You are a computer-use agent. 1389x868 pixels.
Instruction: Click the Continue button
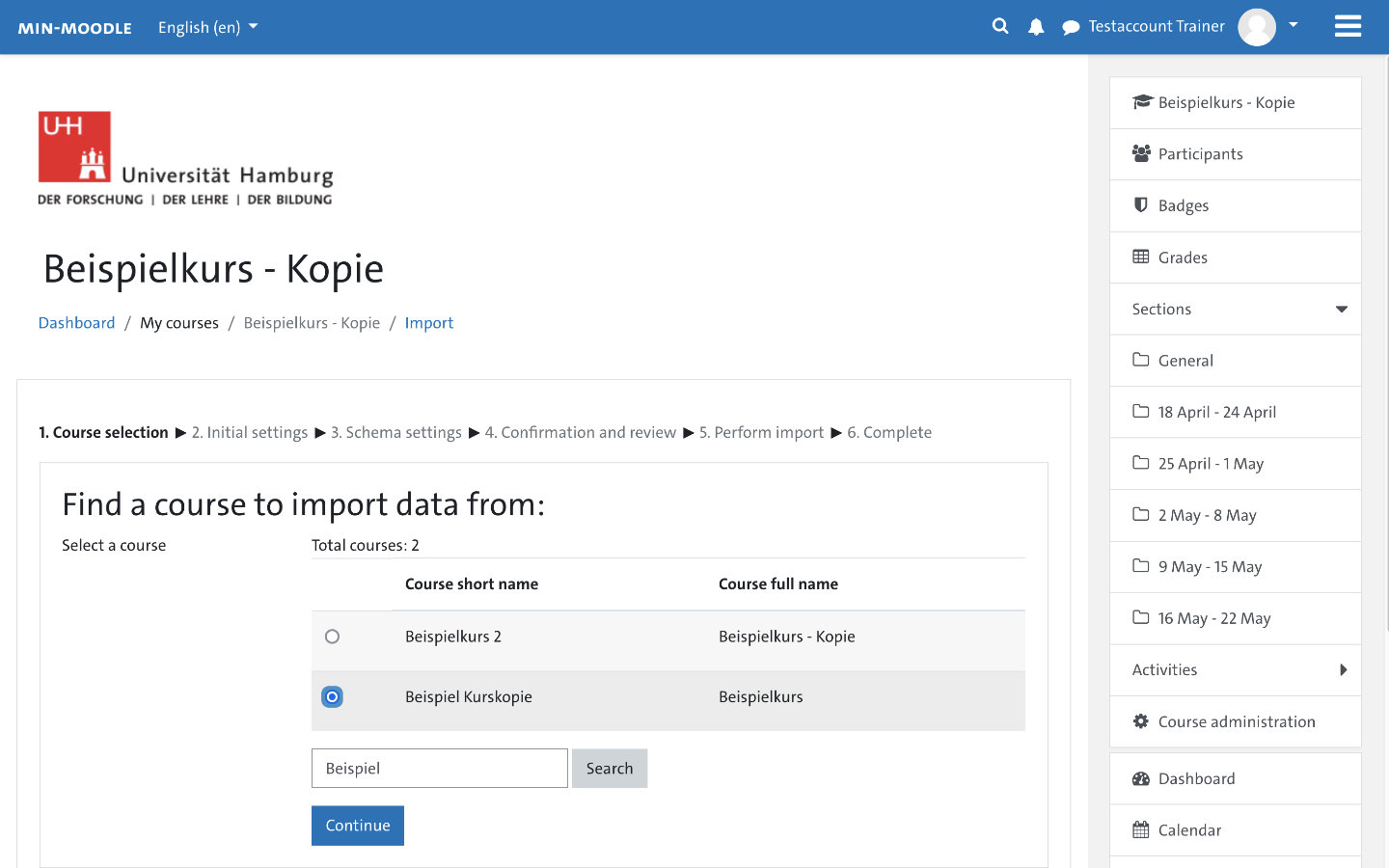point(358,826)
